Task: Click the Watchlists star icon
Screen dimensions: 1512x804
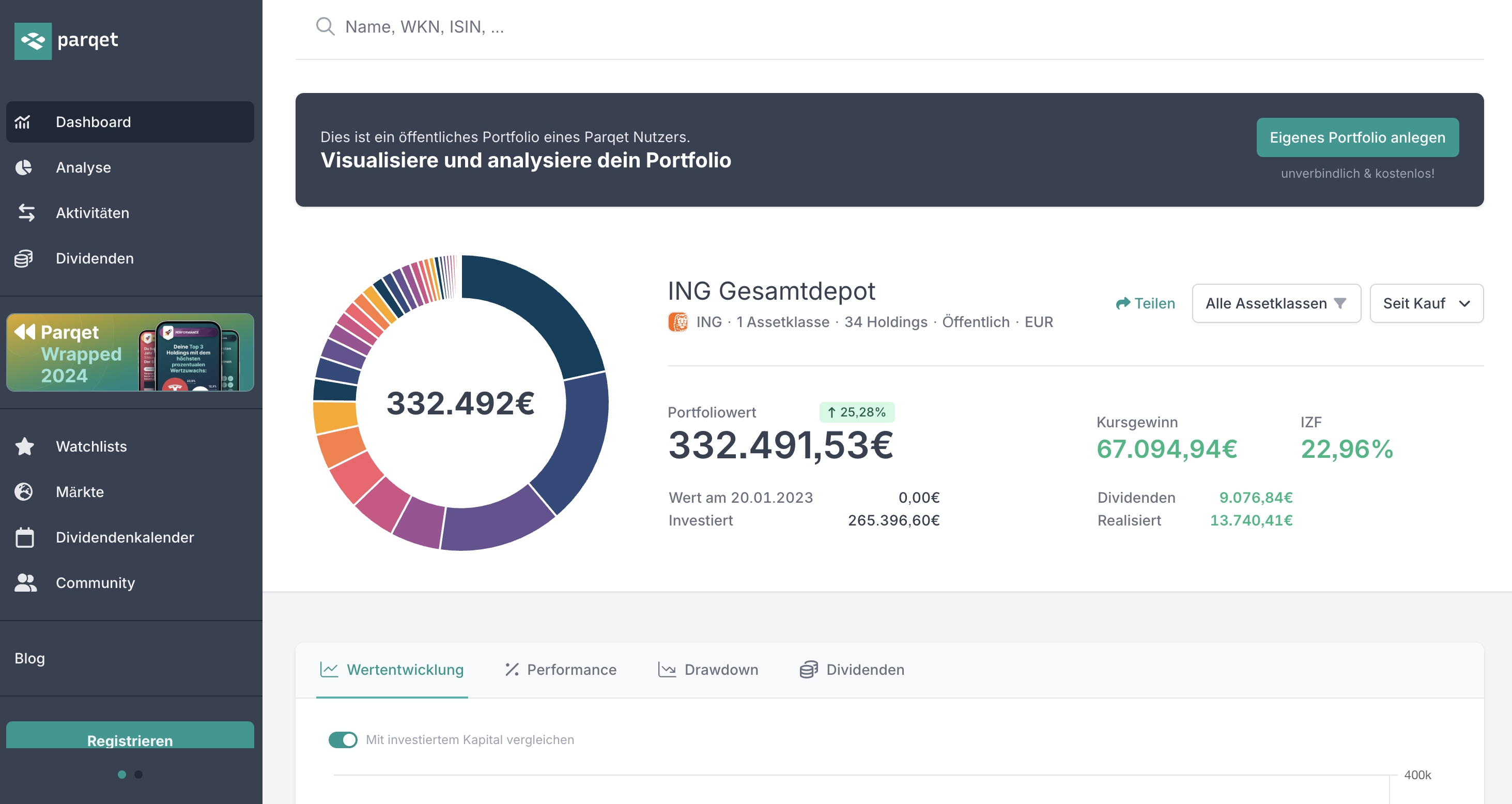Action: pyautogui.click(x=24, y=446)
